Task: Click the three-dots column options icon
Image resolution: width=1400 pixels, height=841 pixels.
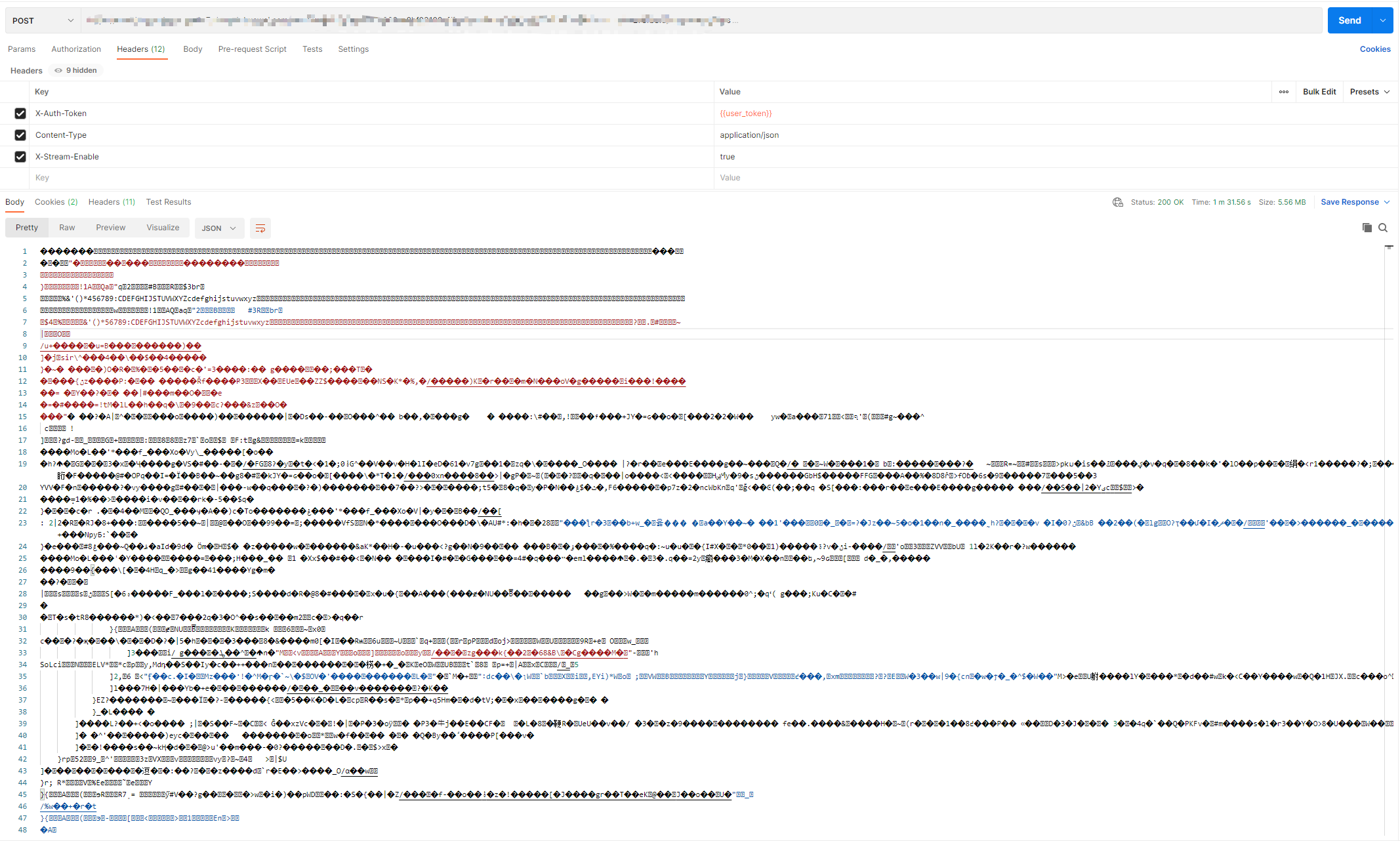Action: (x=1284, y=92)
